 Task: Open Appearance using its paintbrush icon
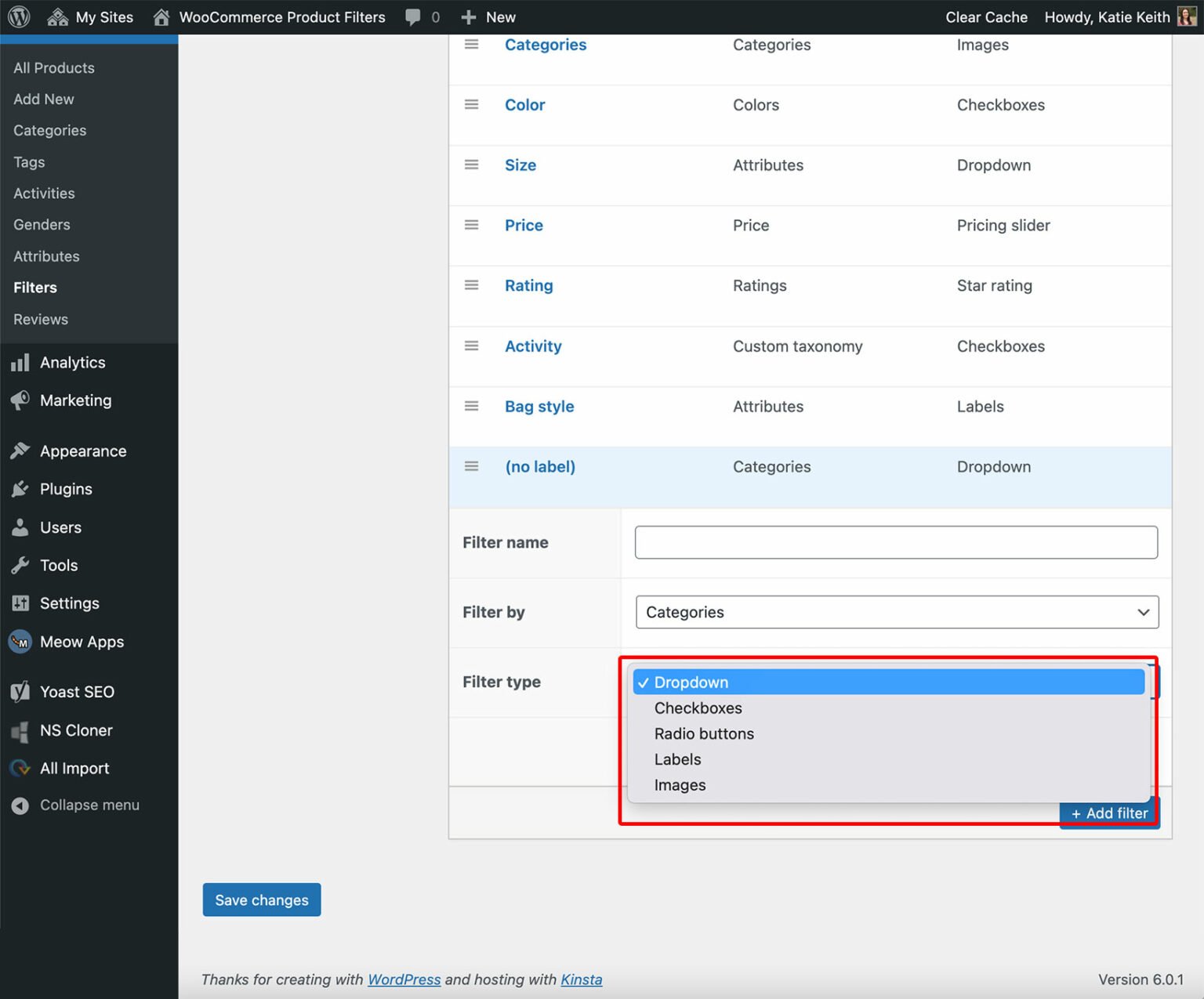pyautogui.click(x=21, y=451)
